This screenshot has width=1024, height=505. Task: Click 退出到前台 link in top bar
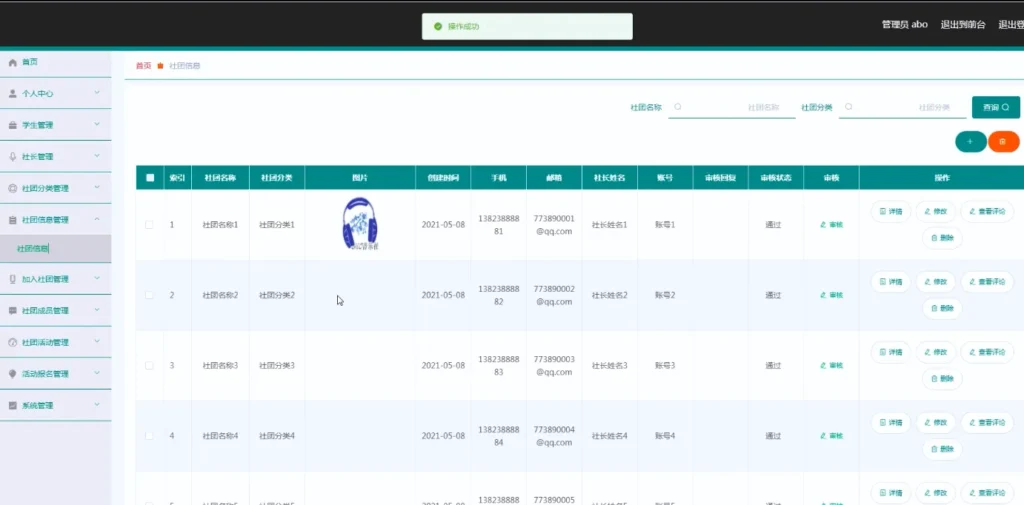pyautogui.click(x=963, y=25)
